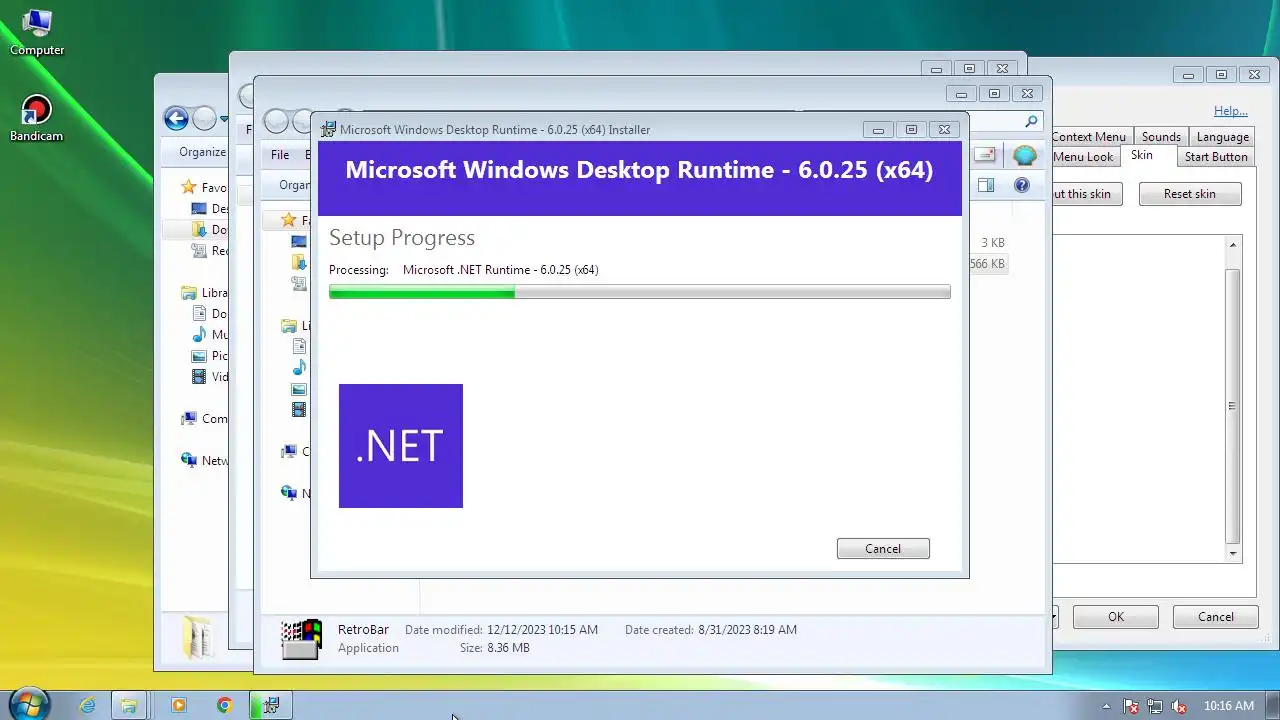
Task: Switch to the Sounds tab
Action: pos(1161,137)
